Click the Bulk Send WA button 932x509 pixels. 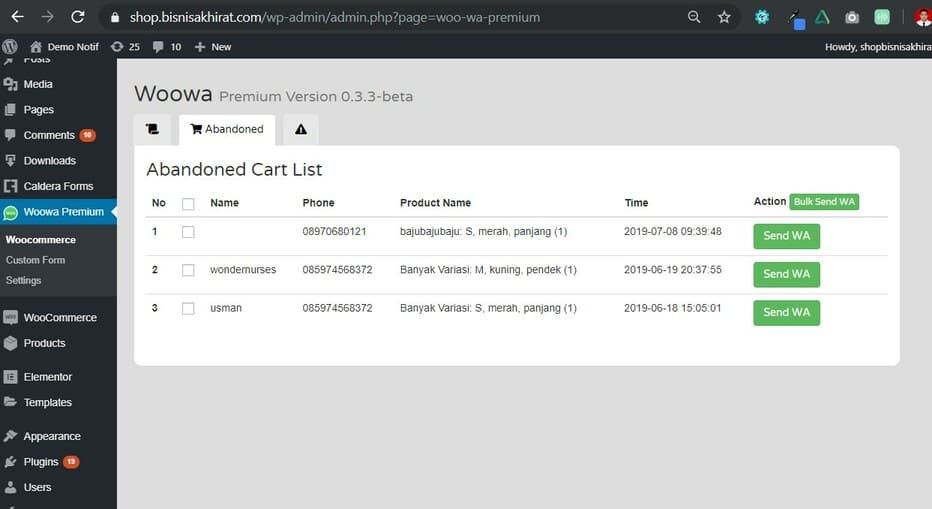(x=824, y=202)
